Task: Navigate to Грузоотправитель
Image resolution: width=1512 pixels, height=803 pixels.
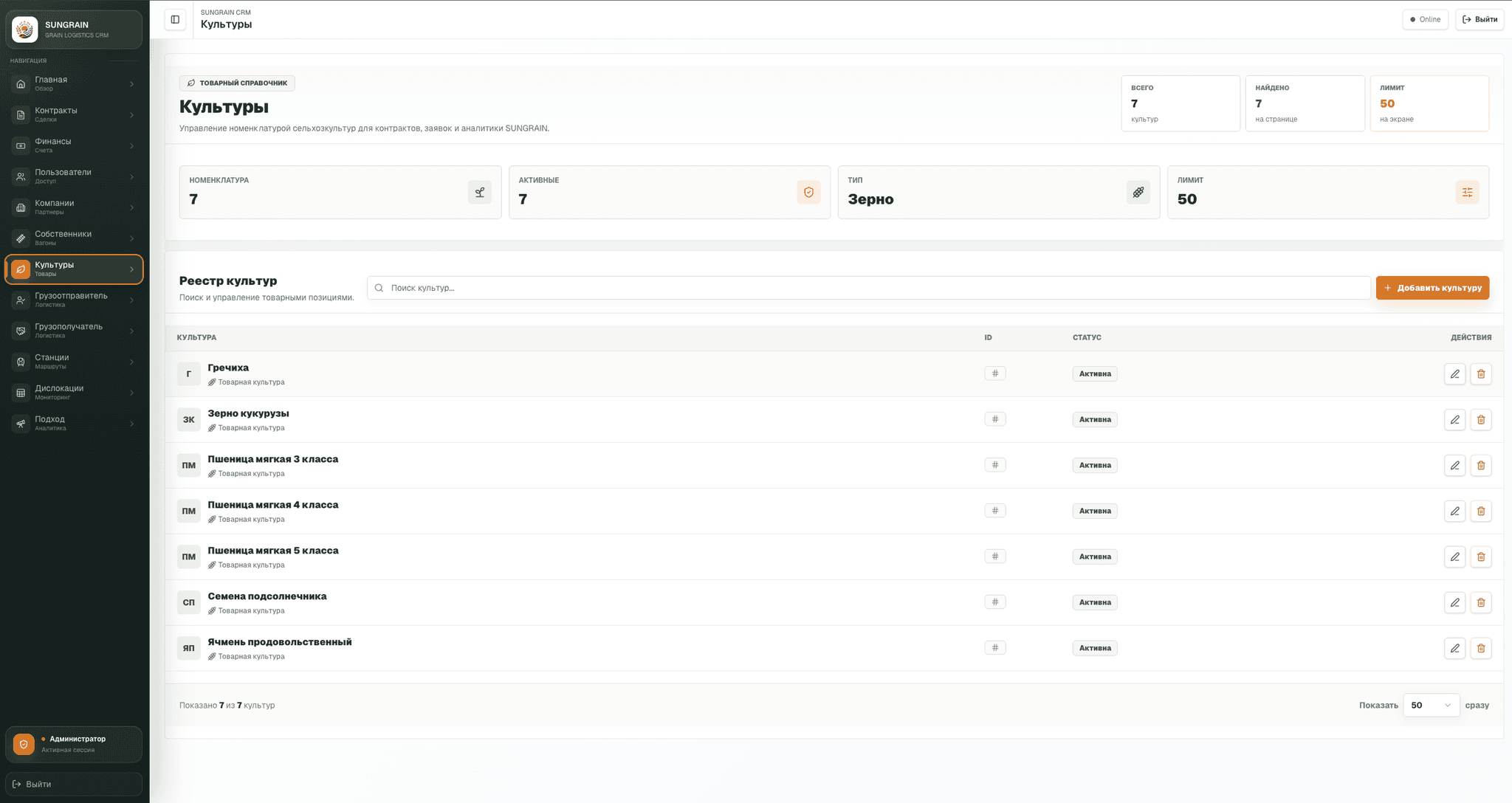Action: pos(74,300)
